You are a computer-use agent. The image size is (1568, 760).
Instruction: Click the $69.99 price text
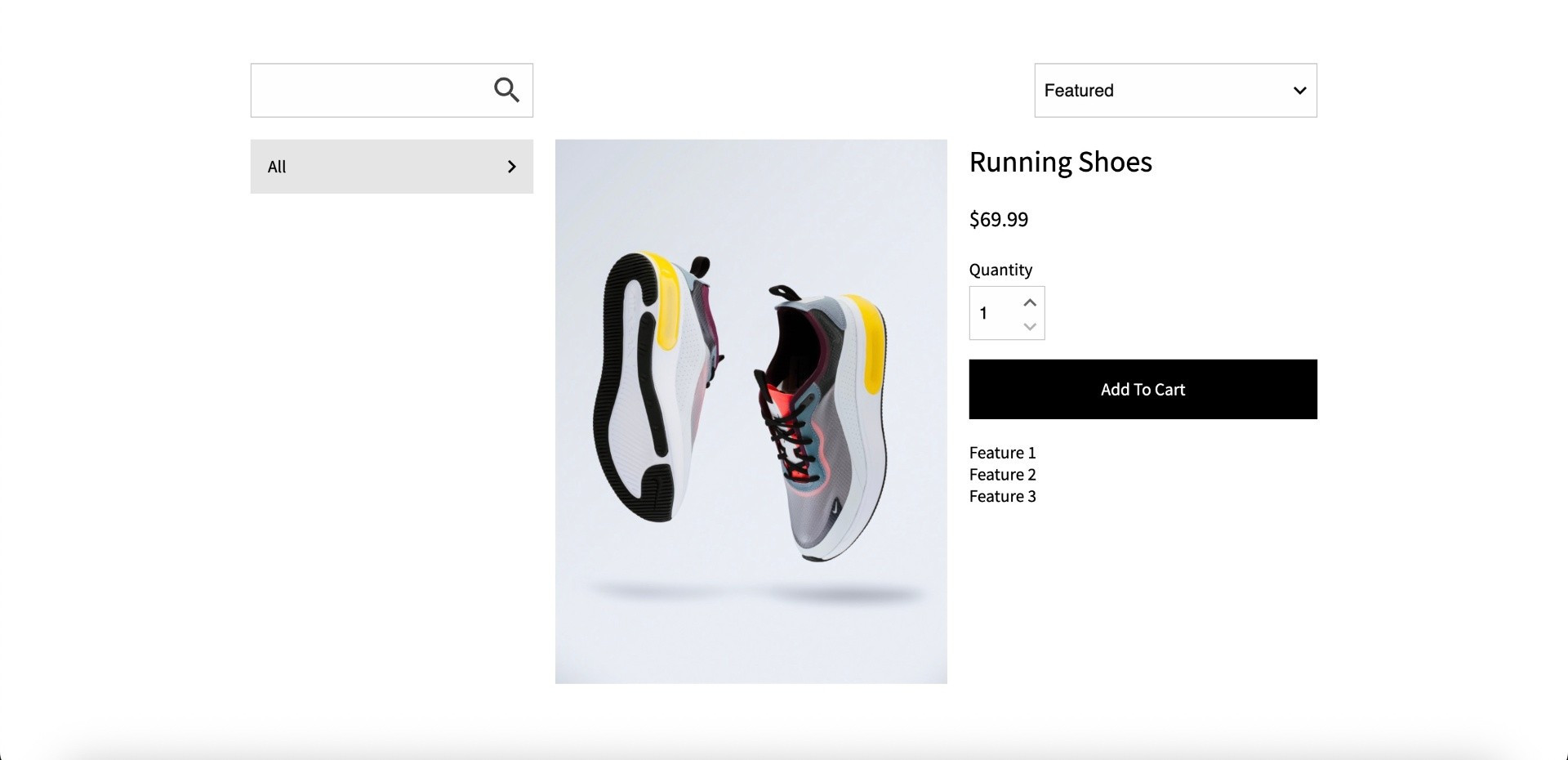pyautogui.click(x=998, y=219)
